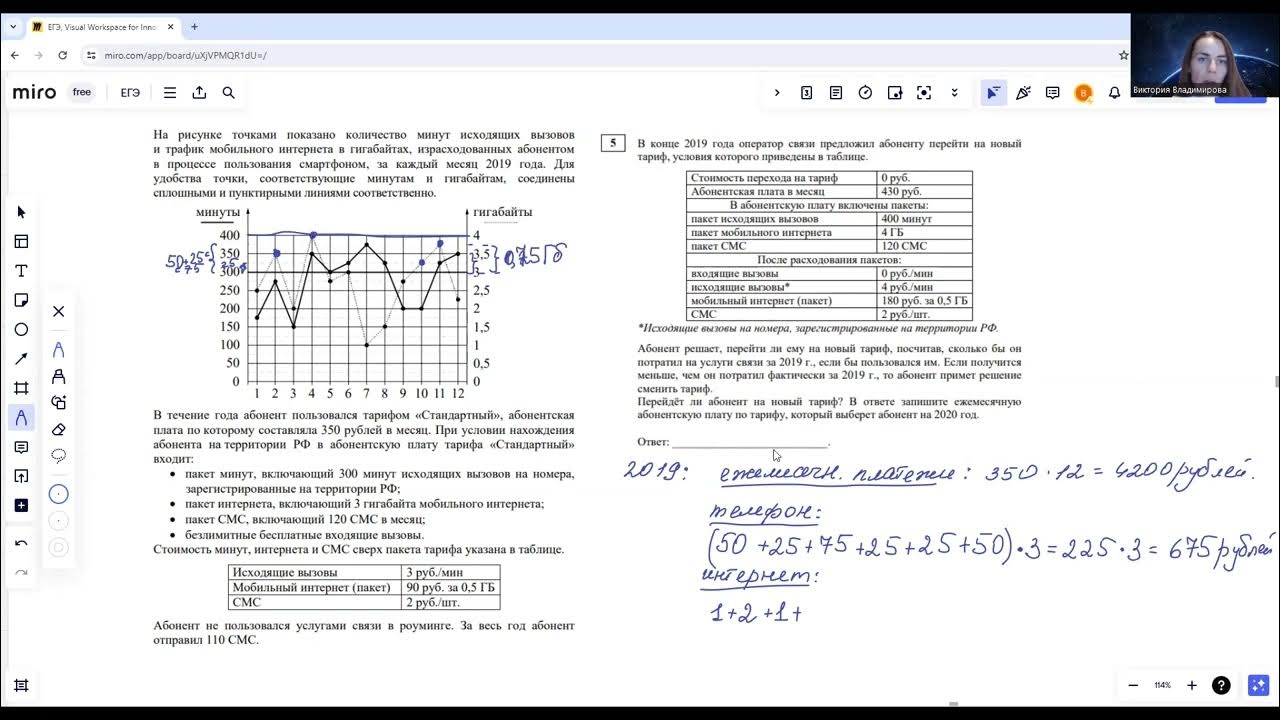Select the Sticky note tool
This screenshot has width=1280, height=720.
pos(21,300)
